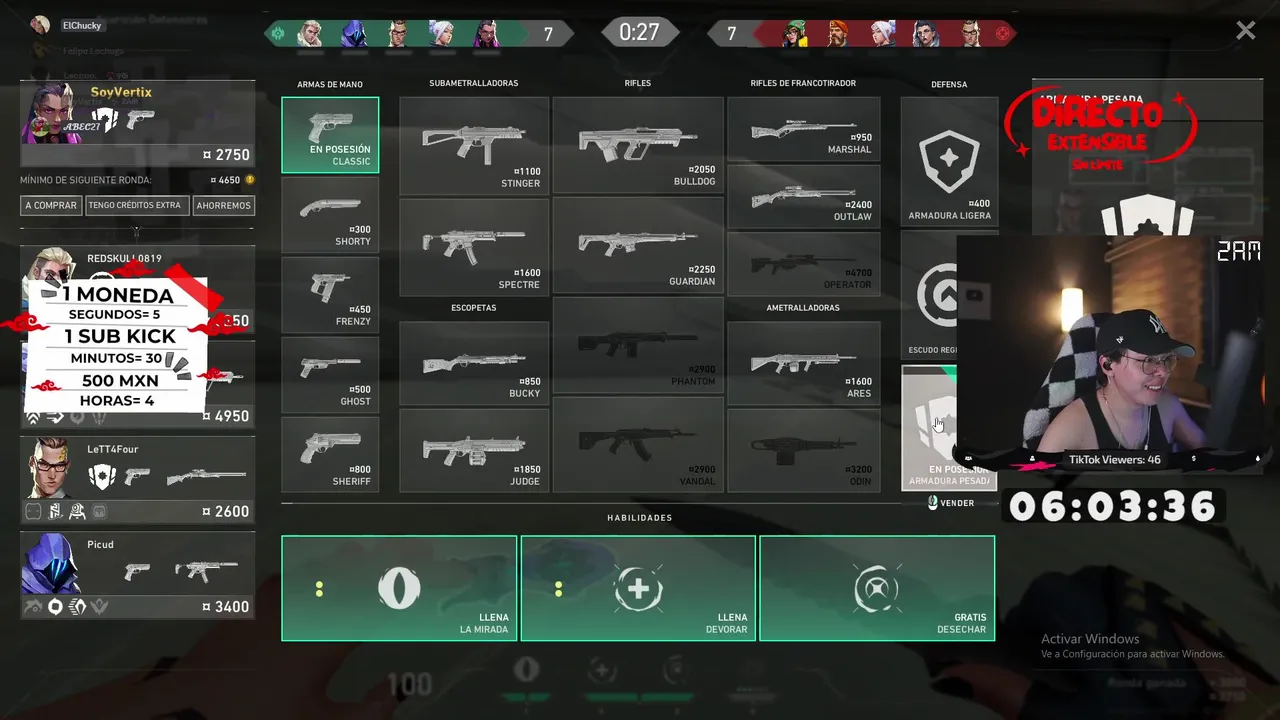Click Mínimo de Siguiente Ronda label
Image resolution: width=1280 pixels, height=720 pixels.
(86, 180)
